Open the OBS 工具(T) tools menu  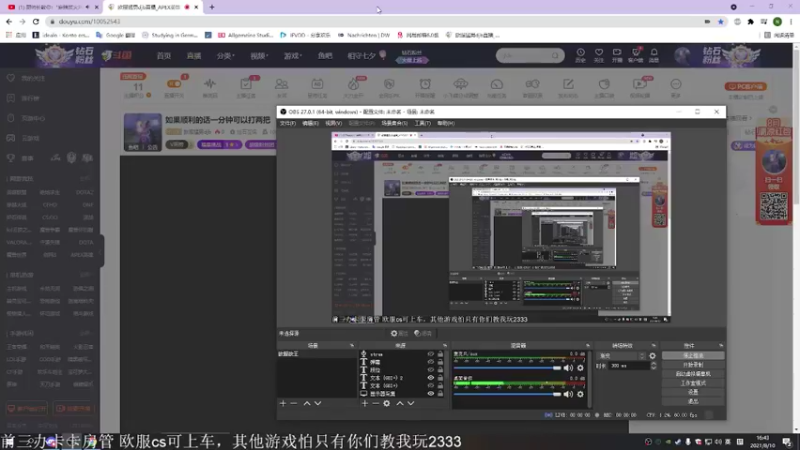[x=422, y=123]
